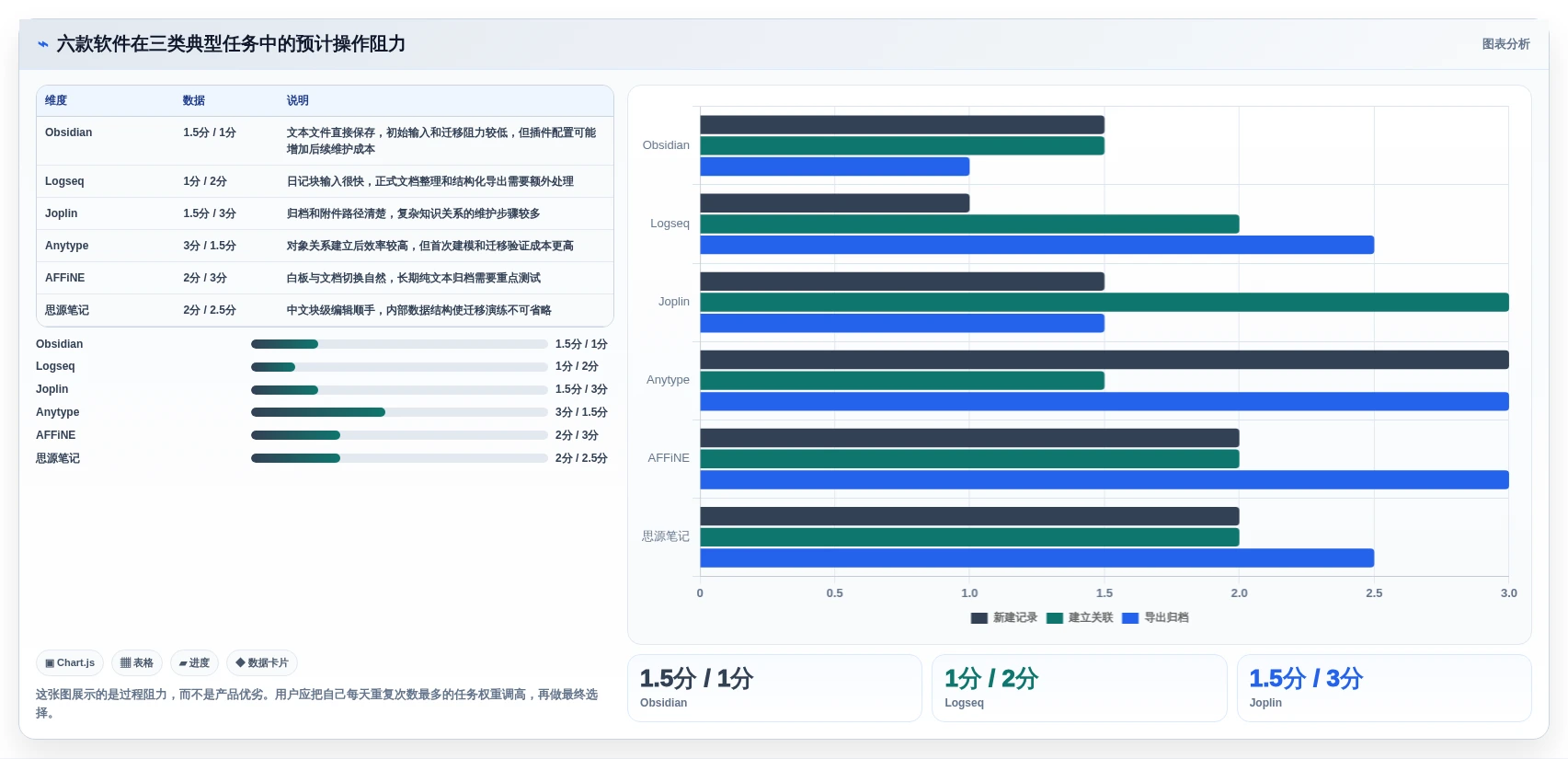The width and height of the screenshot is (1568, 759).
Task: Click the 思源笔记 y-axis label in chart
Action: pyautogui.click(x=666, y=536)
